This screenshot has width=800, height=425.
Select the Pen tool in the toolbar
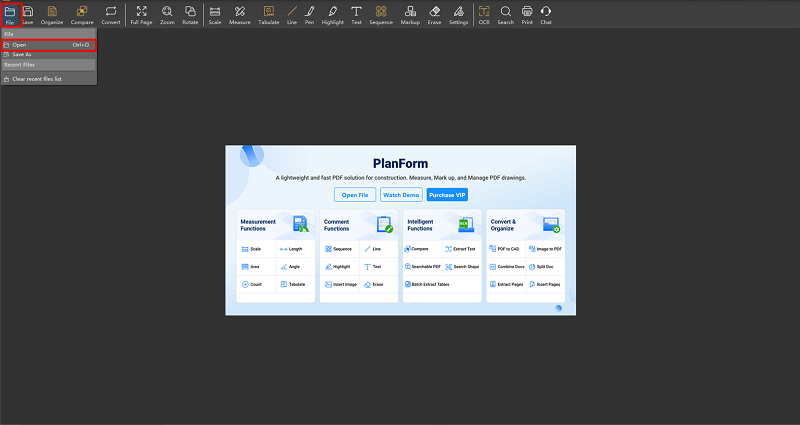(x=309, y=15)
